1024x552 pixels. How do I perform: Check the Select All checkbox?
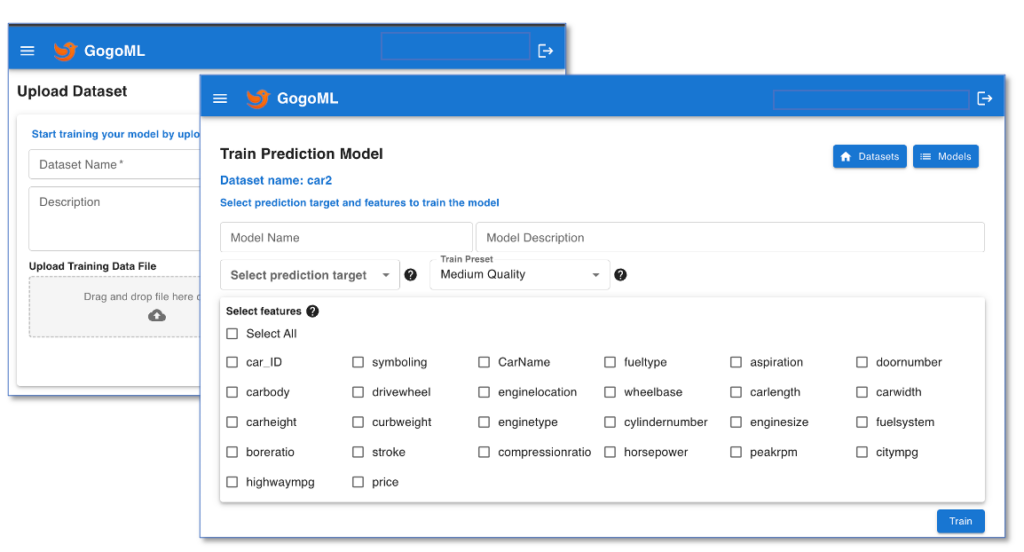coord(232,334)
